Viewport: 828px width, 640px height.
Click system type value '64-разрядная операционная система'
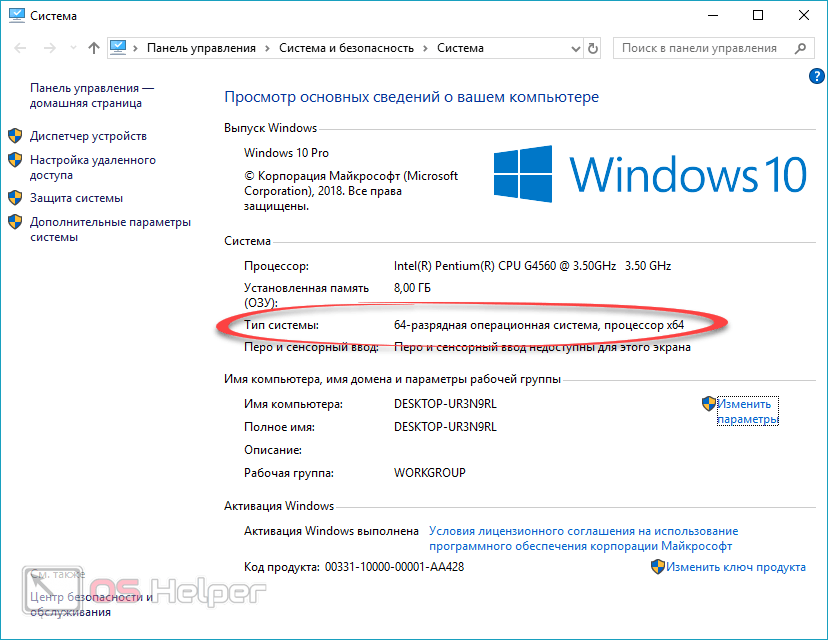tap(496, 325)
